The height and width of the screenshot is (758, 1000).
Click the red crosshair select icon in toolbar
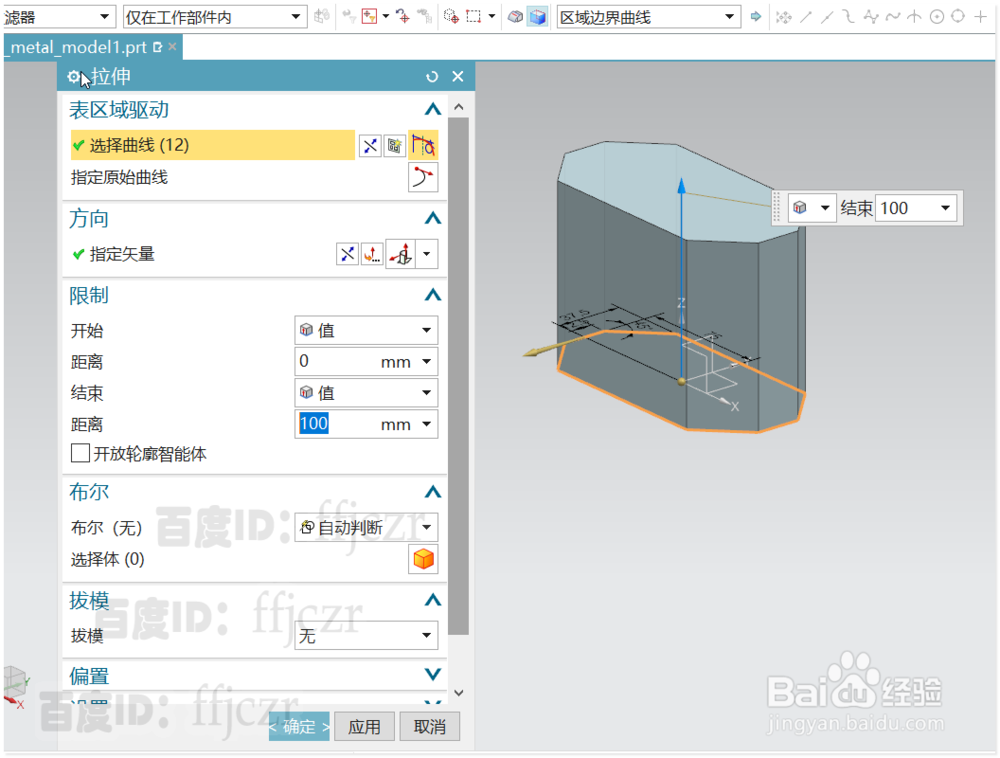[x=403, y=17]
